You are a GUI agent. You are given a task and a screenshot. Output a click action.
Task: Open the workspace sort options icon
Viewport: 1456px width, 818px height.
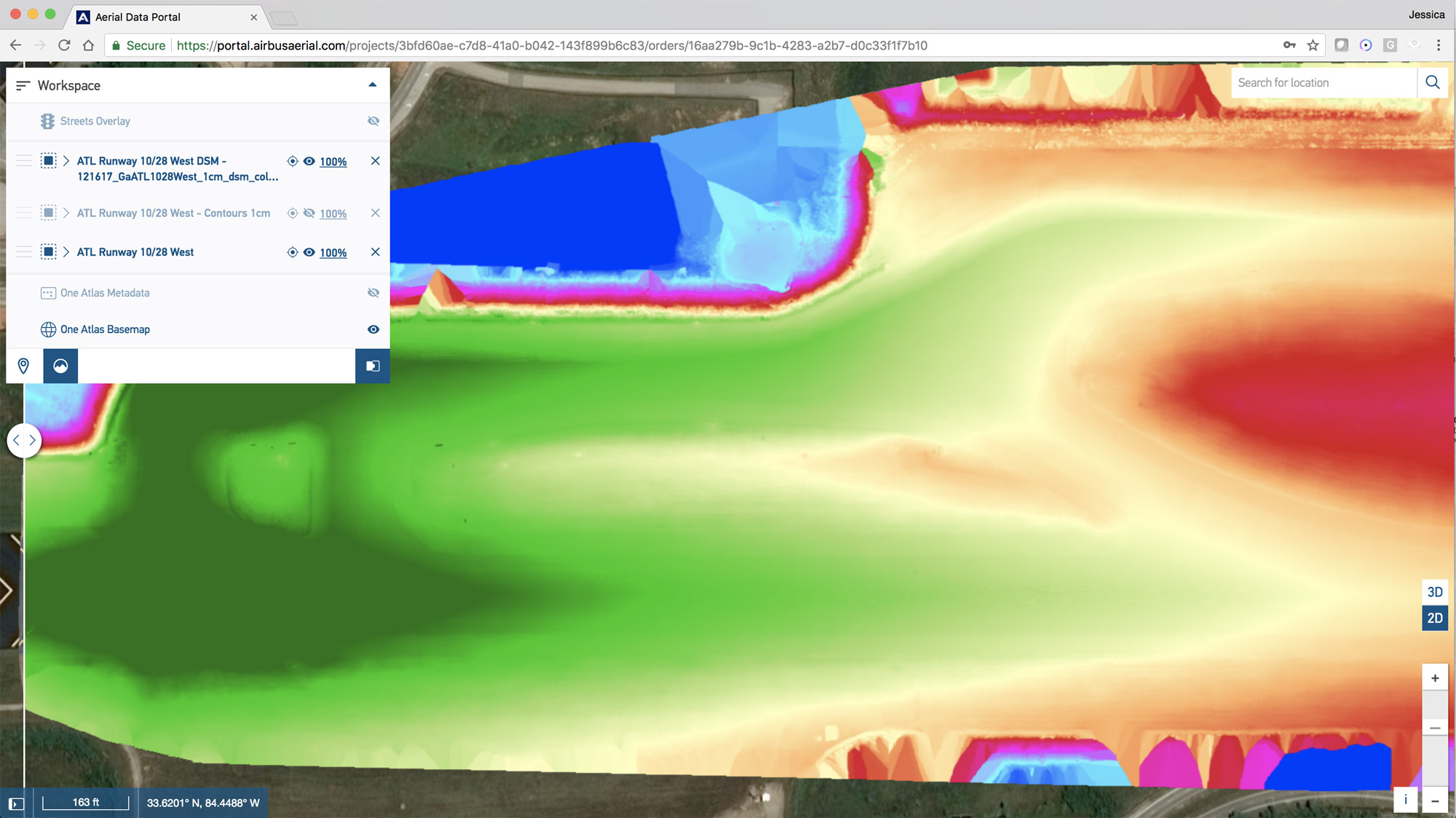(x=21, y=84)
